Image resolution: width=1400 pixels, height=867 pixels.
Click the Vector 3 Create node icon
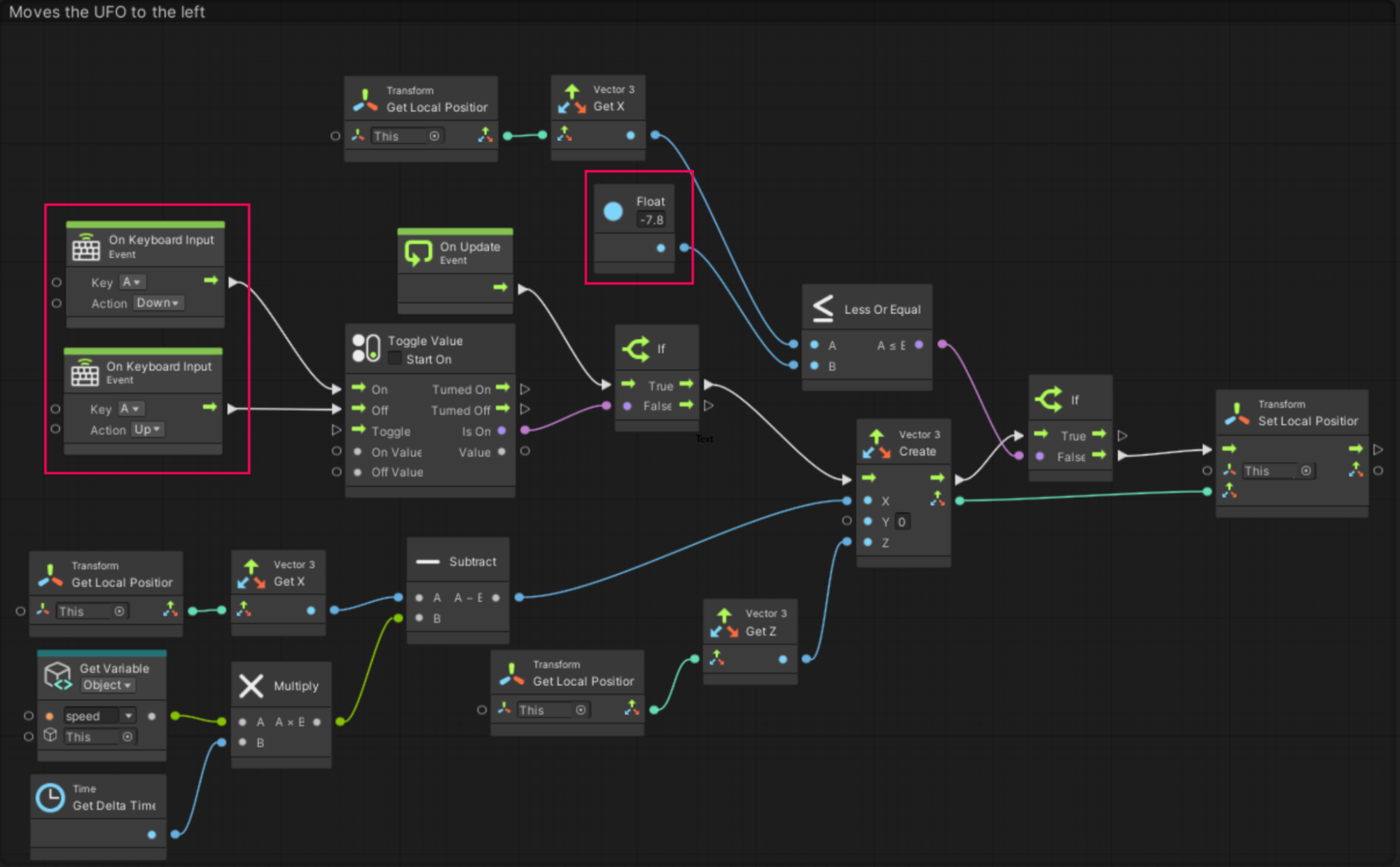[877, 443]
